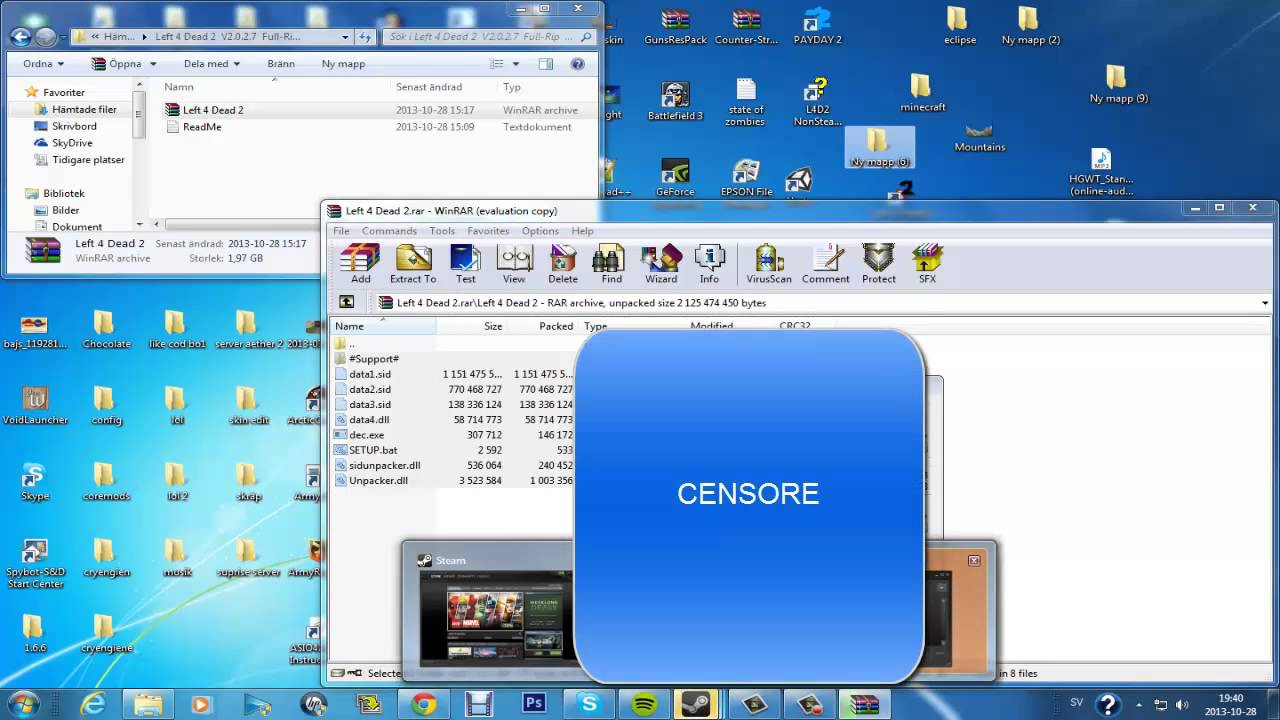1280x720 pixels.
Task: Click the Ny mapp button in Explorer
Action: (x=343, y=63)
